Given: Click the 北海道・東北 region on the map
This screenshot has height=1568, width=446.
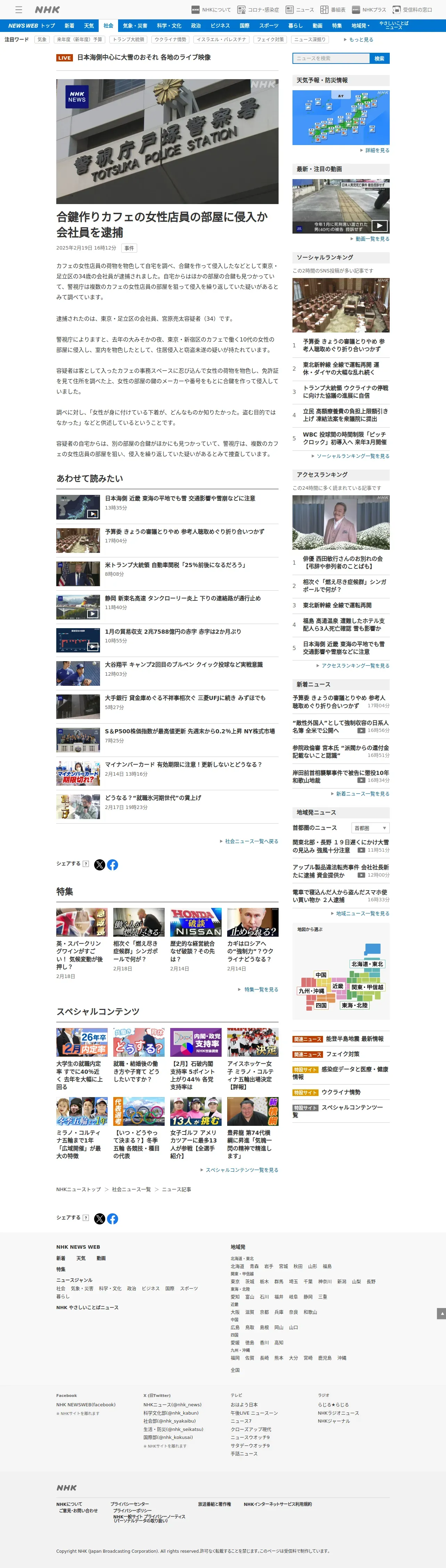Looking at the screenshot, I should [367, 964].
